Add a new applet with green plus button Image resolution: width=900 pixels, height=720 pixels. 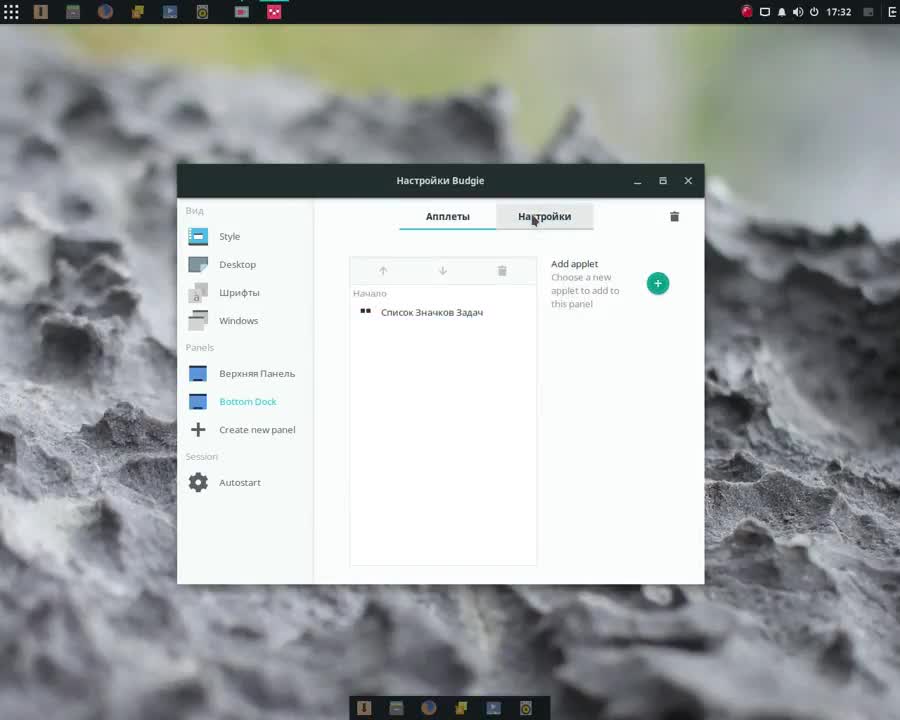[658, 283]
